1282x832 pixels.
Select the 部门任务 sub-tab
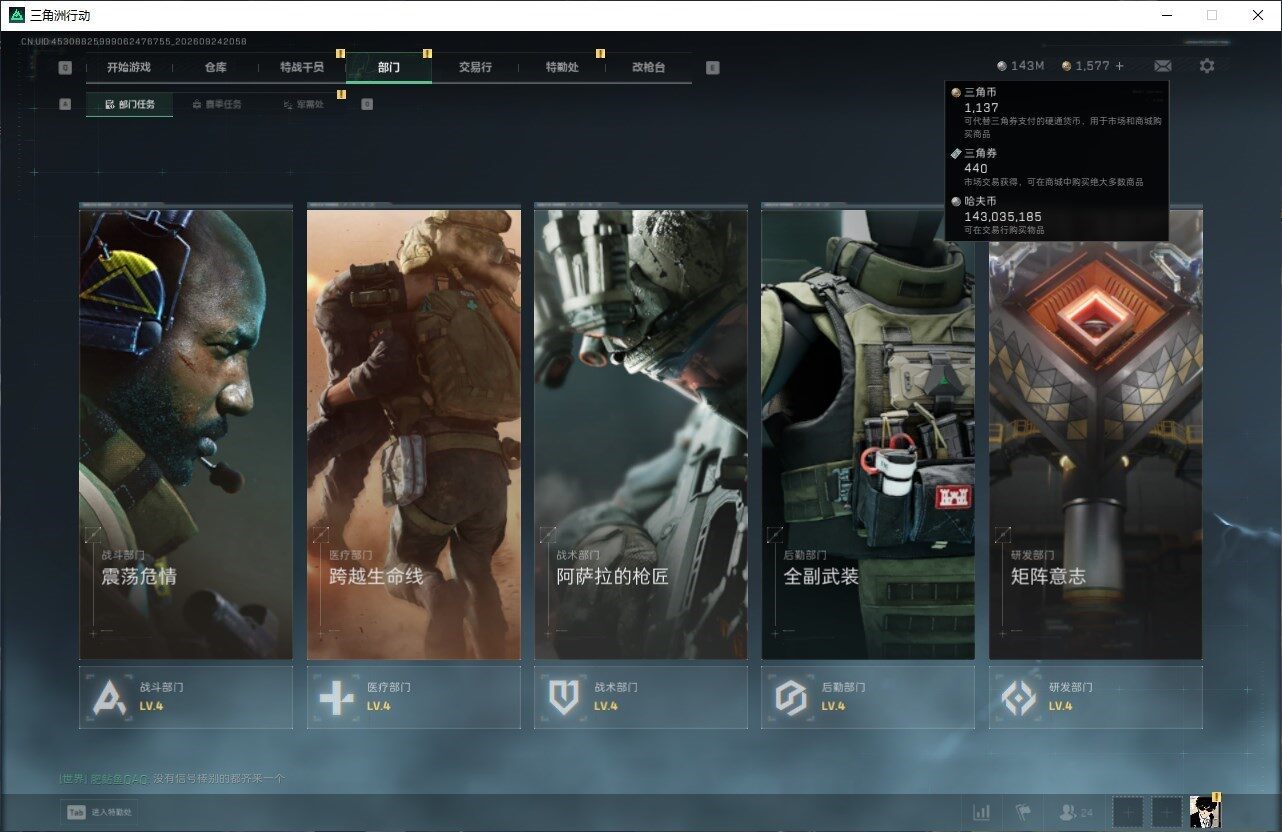click(x=129, y=104)
